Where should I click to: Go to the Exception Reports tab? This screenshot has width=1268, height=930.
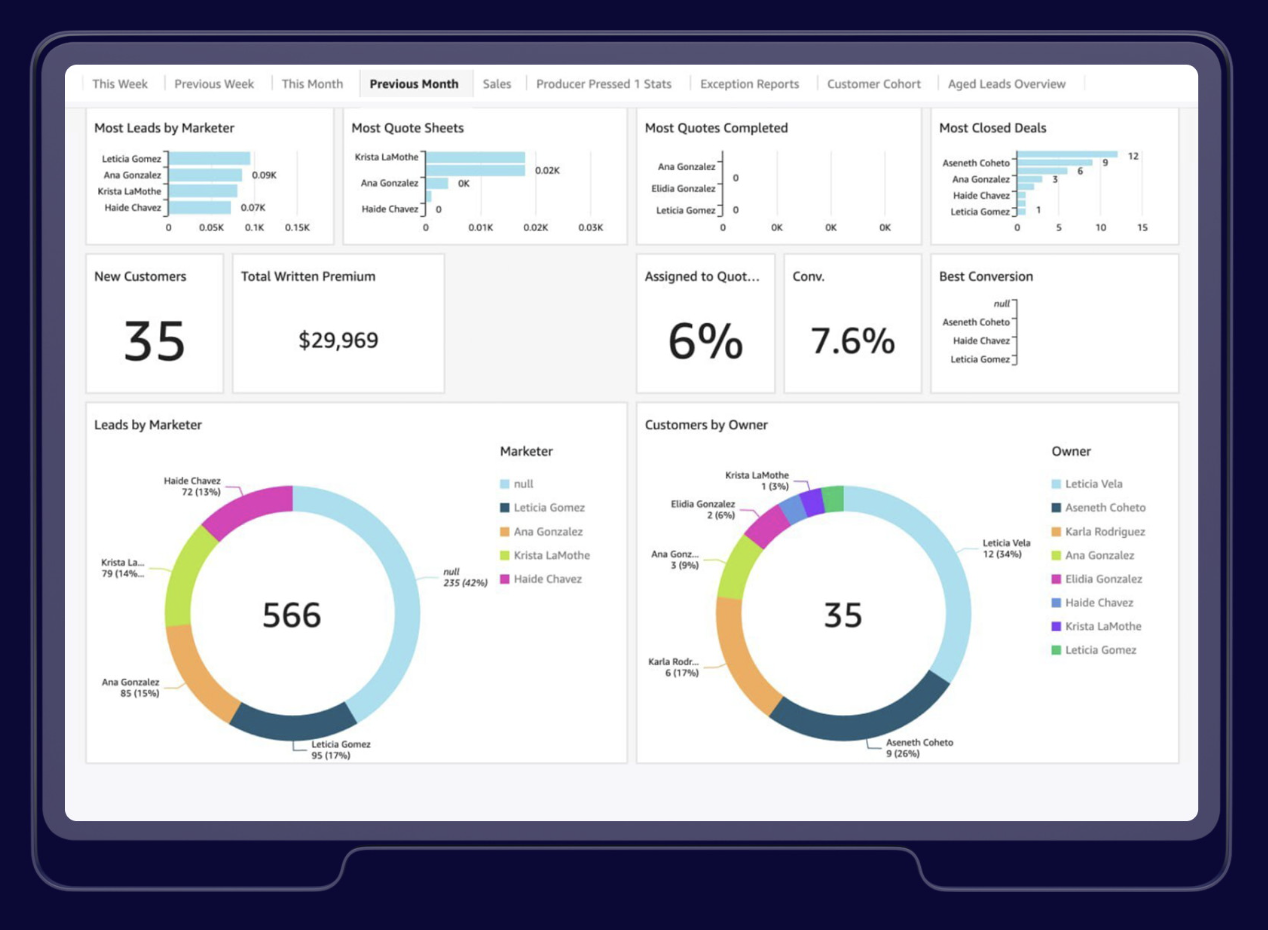[x=749, y=84]
